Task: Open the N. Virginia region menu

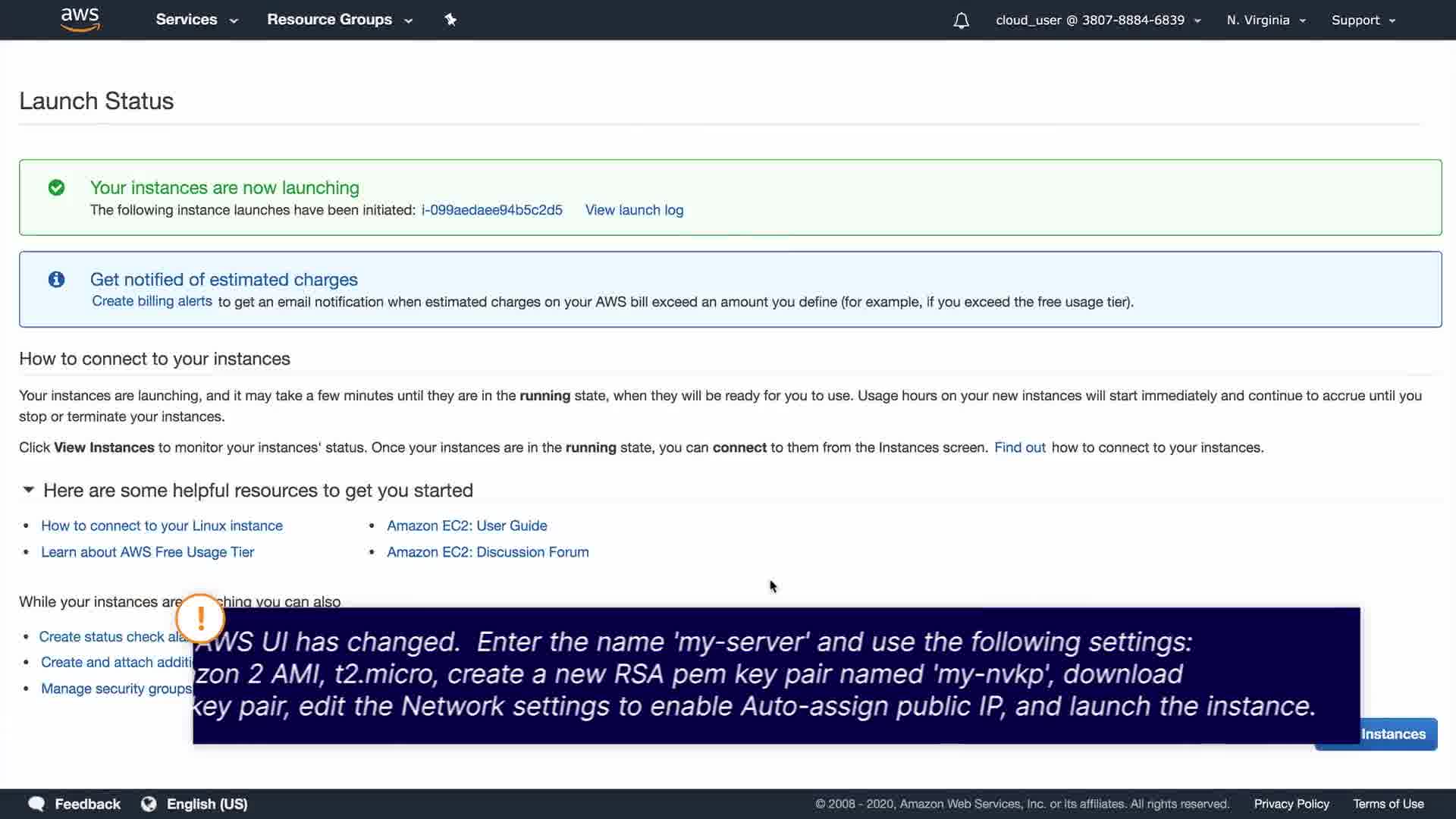Action: (1265, 20)
